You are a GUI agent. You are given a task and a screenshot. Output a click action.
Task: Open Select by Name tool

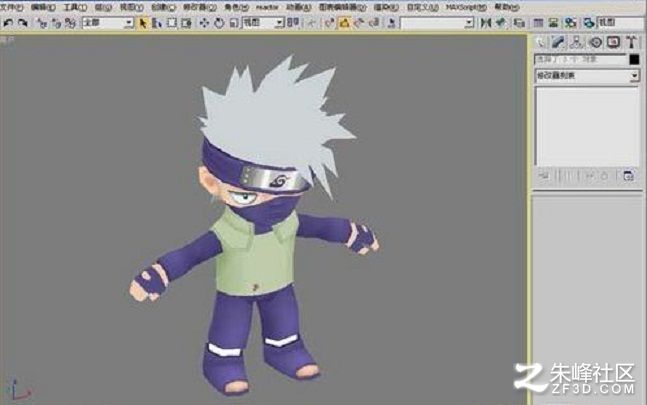(x=157, y=23)
